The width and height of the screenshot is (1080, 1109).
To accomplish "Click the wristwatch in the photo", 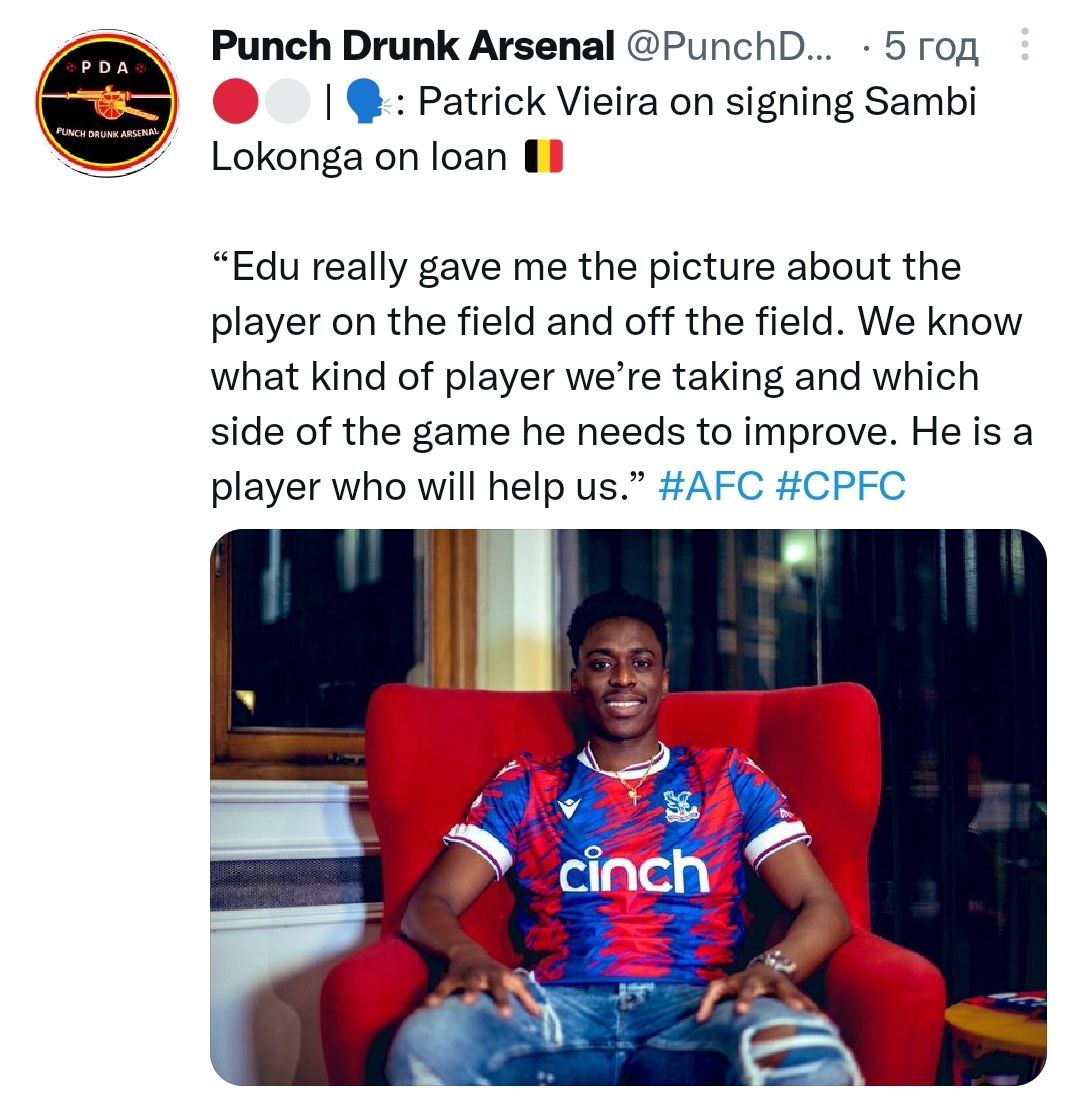I will 772,963.
